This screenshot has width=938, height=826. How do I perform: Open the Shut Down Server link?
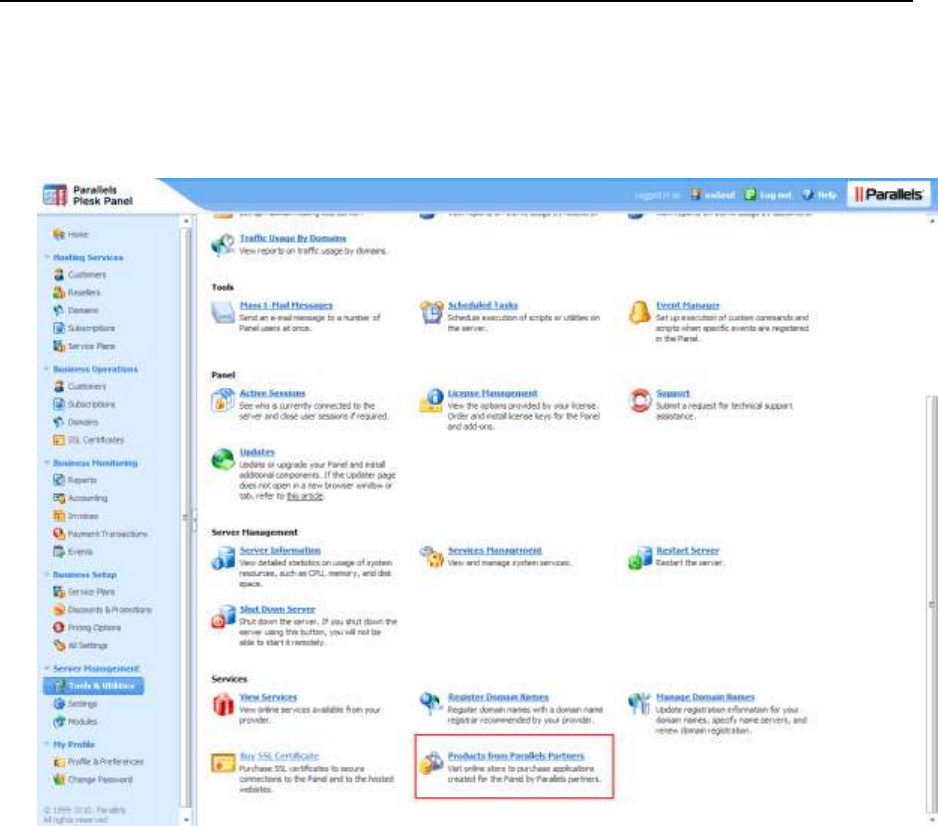[277, 609]
